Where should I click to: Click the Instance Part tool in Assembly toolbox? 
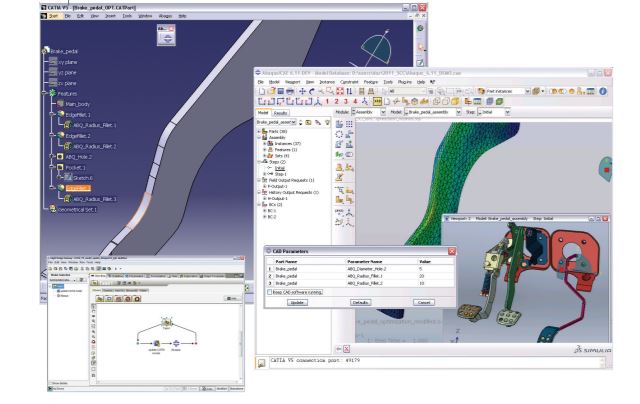coord(339,124)
